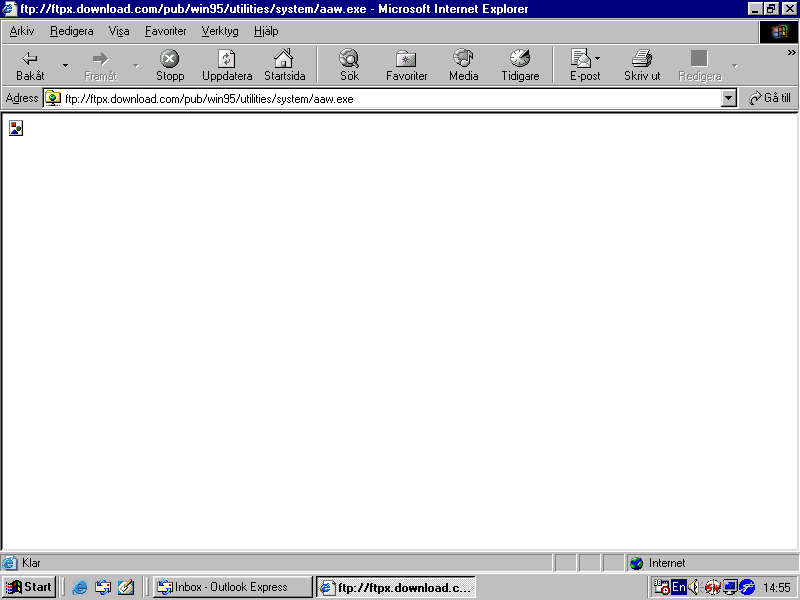Screen dimensions: 800x600
Task: Click the Framåt forward arrow
Action: 101,65
